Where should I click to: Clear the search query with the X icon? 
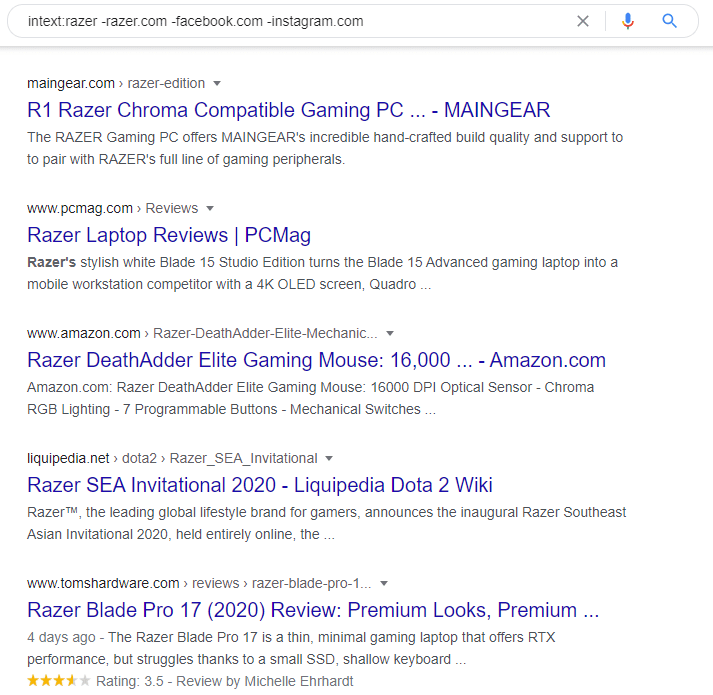tap(582, 21)
